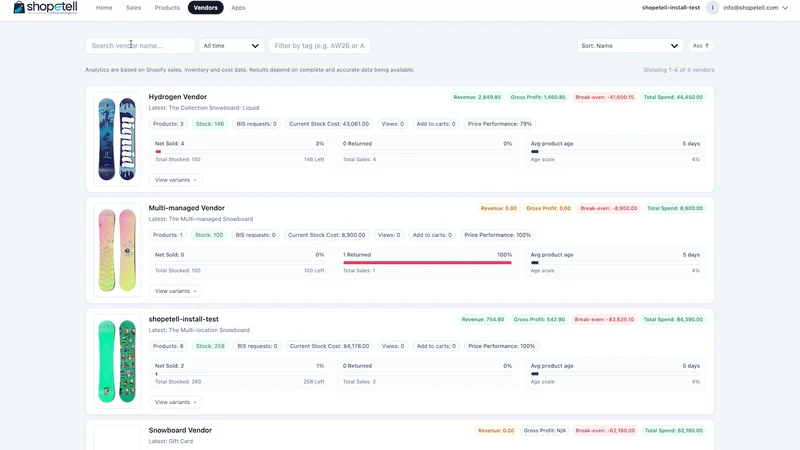Click shopetell-install-test Revenue: 754.90 badge
This screenshot has width=800, height=450.
coord(483,319)
